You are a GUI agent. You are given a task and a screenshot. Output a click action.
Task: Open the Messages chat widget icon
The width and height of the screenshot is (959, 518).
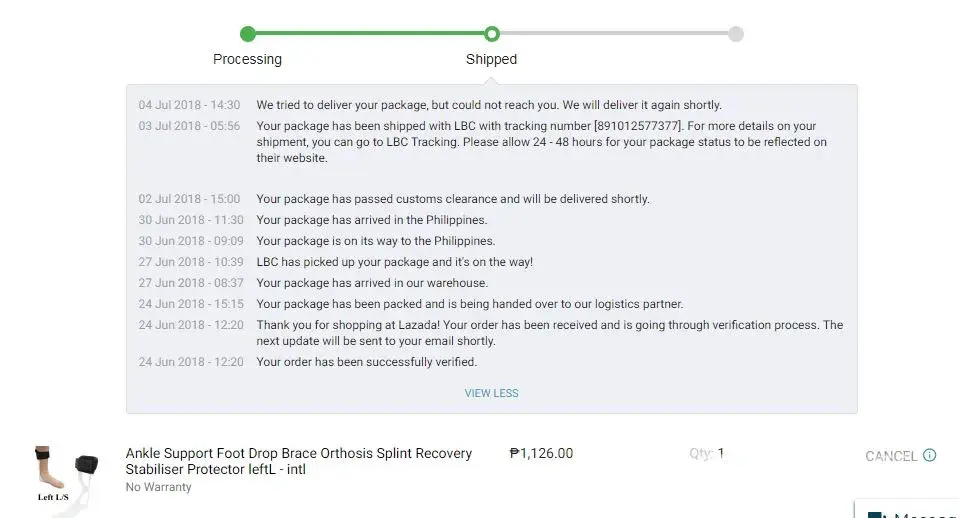click(x=876, y=514)
